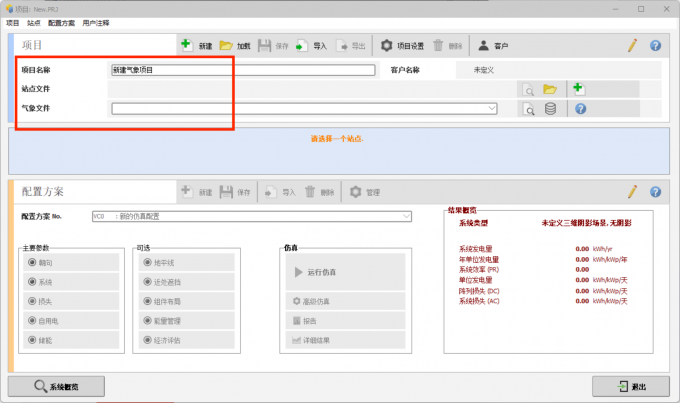Open 项目设置 gear icon
Image resolution: width=680 pixels, height=403 pixels.
386,45
